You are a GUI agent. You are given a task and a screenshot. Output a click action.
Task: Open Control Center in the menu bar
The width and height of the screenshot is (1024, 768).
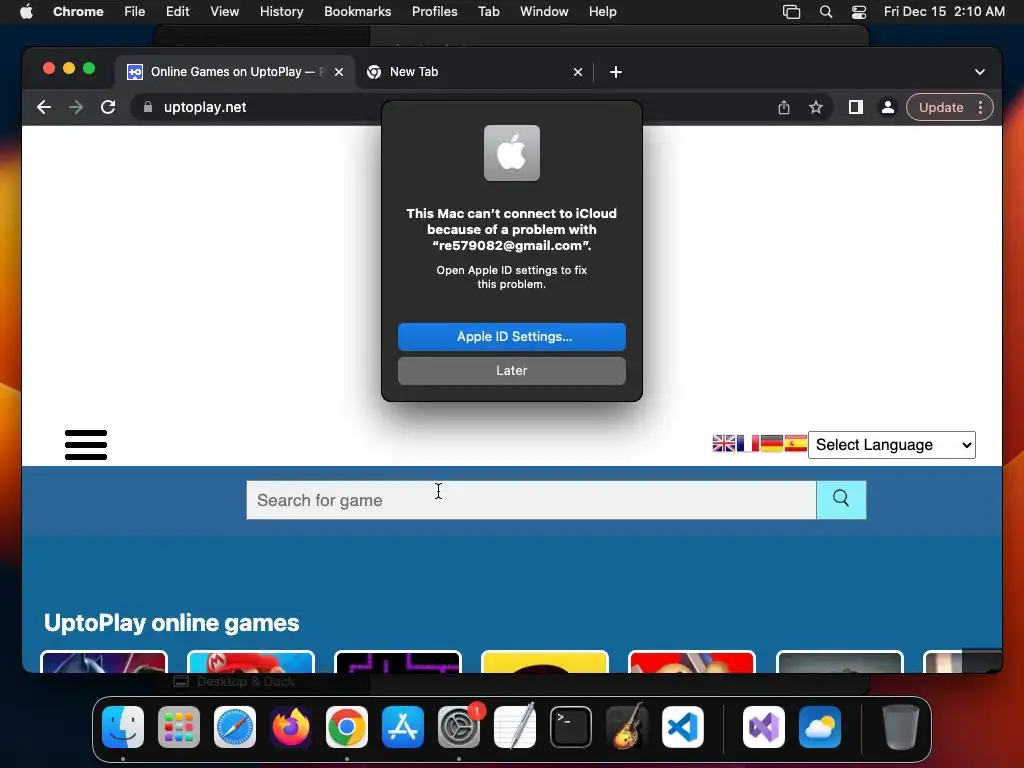pyautogui.click(x=859, y=12)
